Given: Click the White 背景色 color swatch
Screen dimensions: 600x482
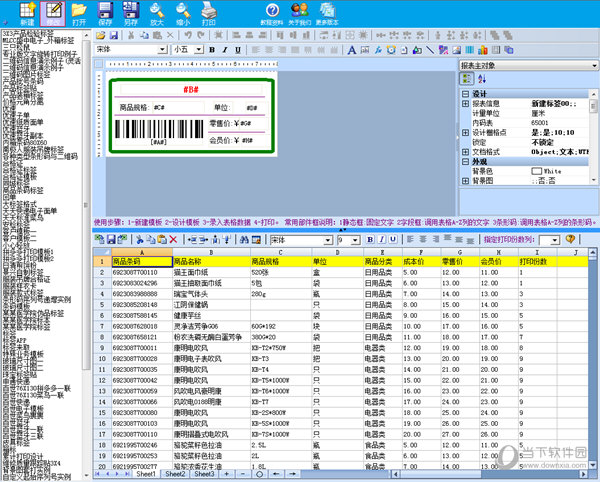Looking at the screenshot, I should point(535,172).
